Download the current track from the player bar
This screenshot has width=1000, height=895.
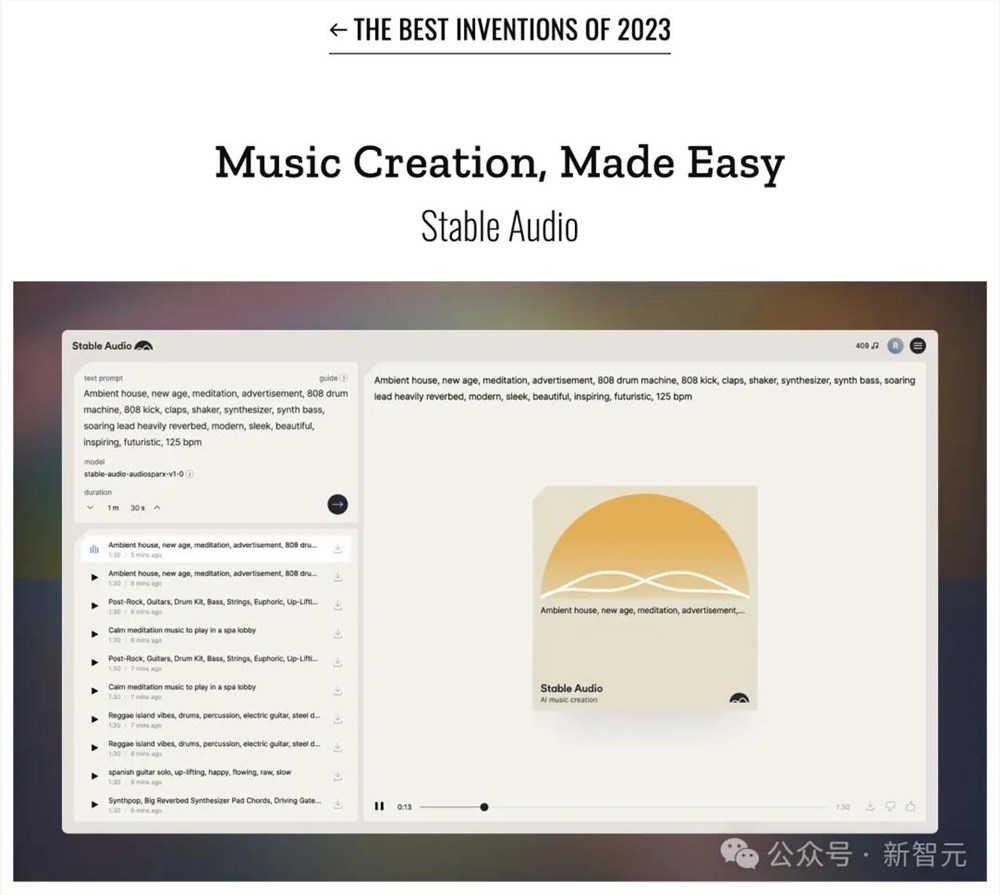coord(870,806)
